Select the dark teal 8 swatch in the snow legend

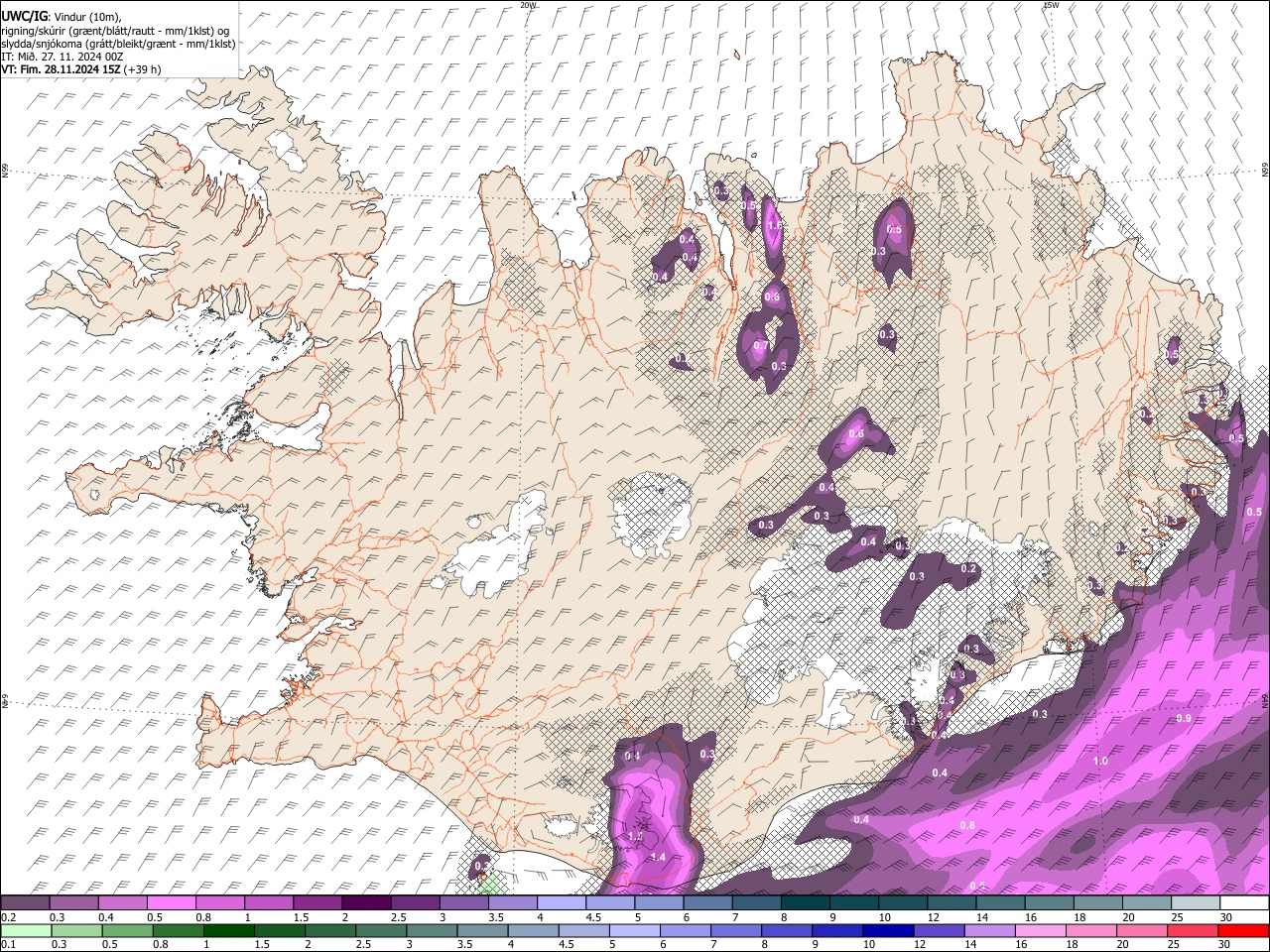(x=806, y=902)
